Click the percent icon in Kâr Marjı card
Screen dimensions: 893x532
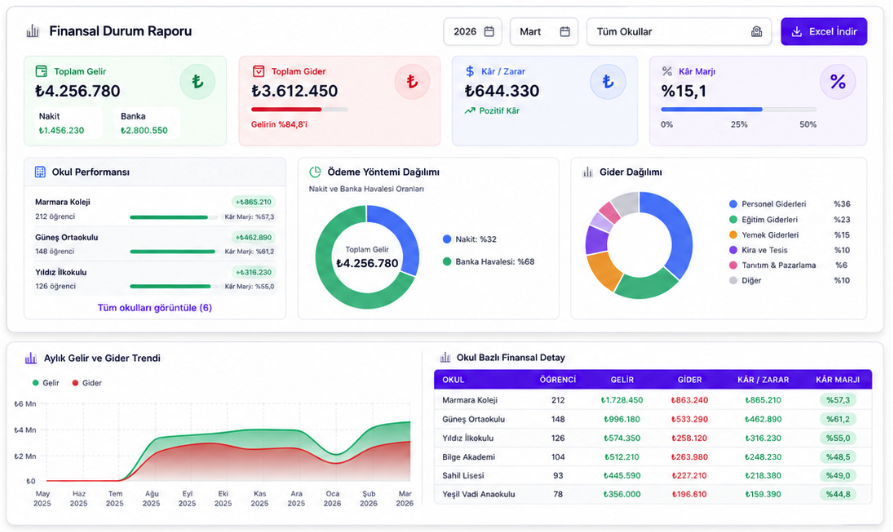(x=837, y=81)
